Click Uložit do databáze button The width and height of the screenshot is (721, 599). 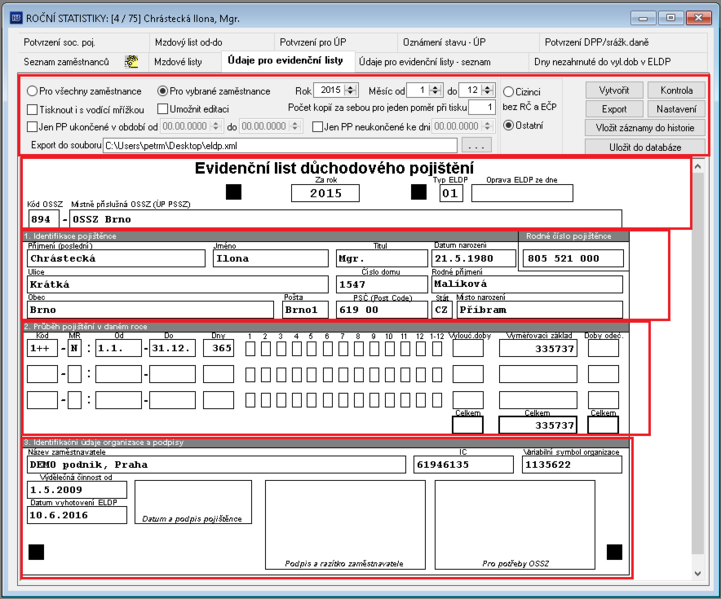645,147
